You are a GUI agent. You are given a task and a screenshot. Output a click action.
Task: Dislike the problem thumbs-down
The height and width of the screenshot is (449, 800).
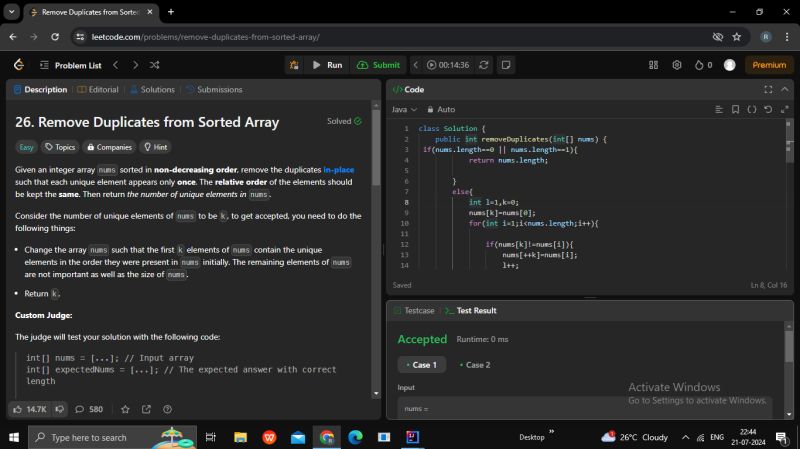(60, 409)
